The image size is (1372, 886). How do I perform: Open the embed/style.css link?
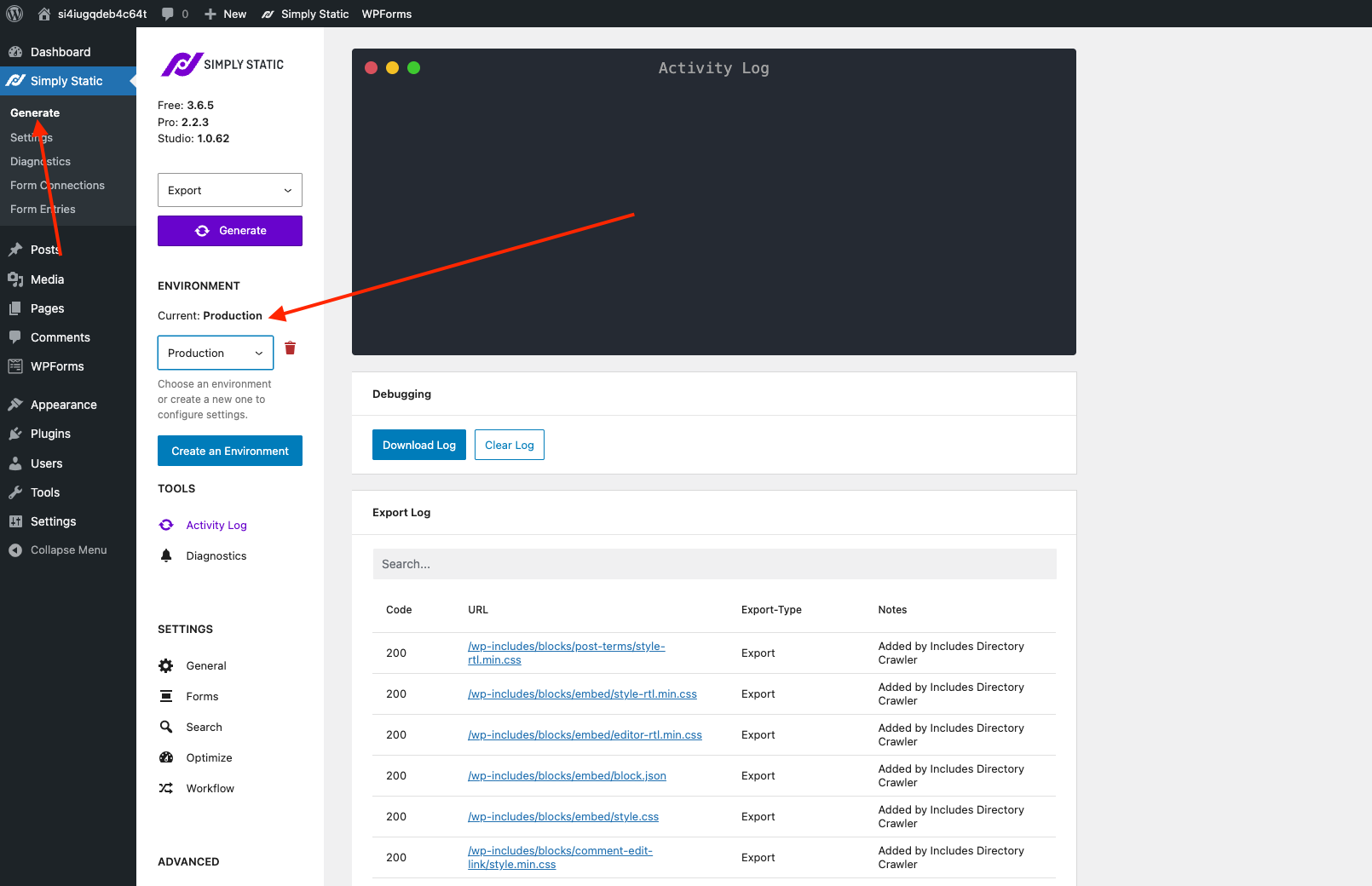(563, 816)
